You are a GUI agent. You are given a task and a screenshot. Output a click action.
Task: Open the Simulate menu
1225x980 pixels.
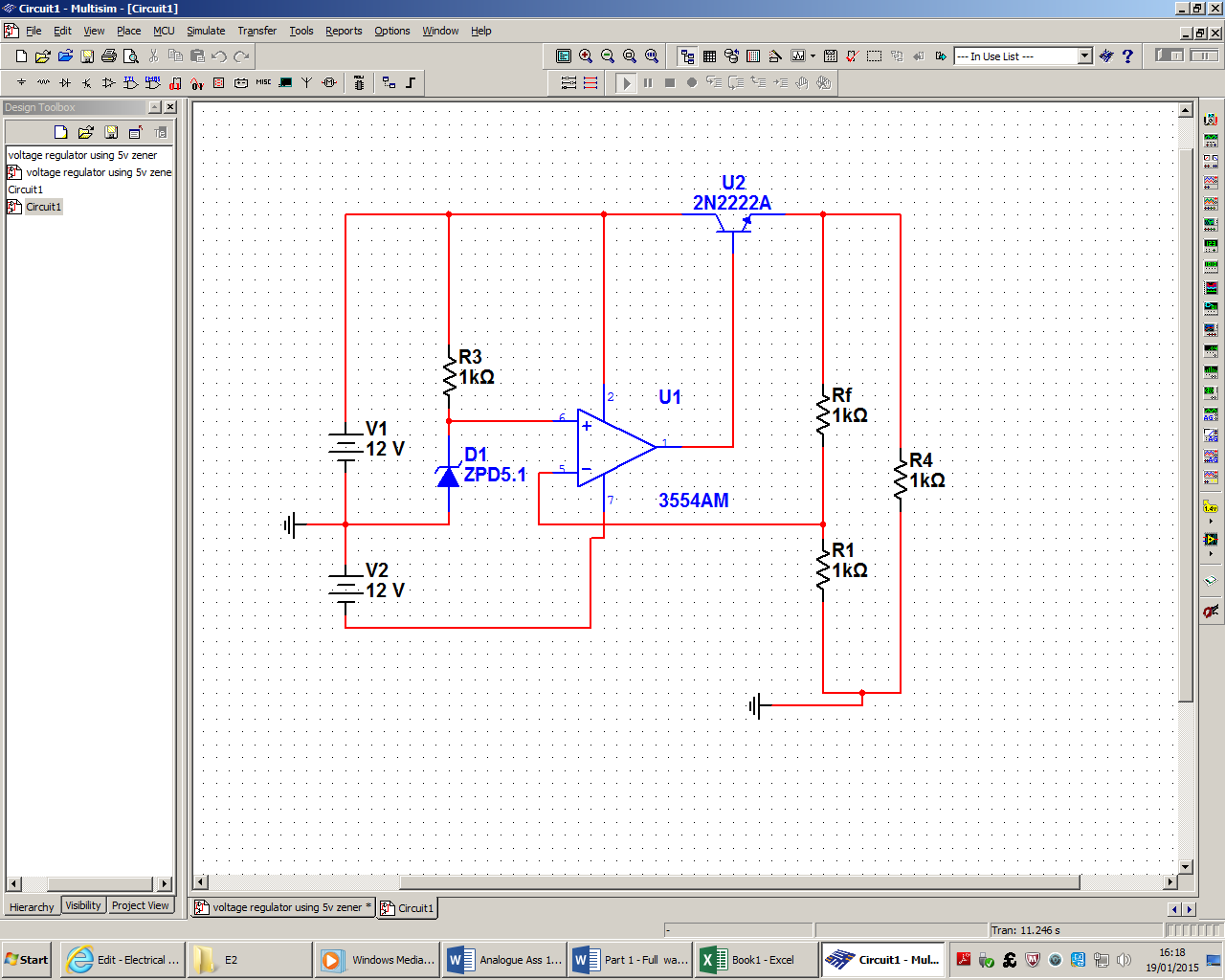click(x=206, y=31)
